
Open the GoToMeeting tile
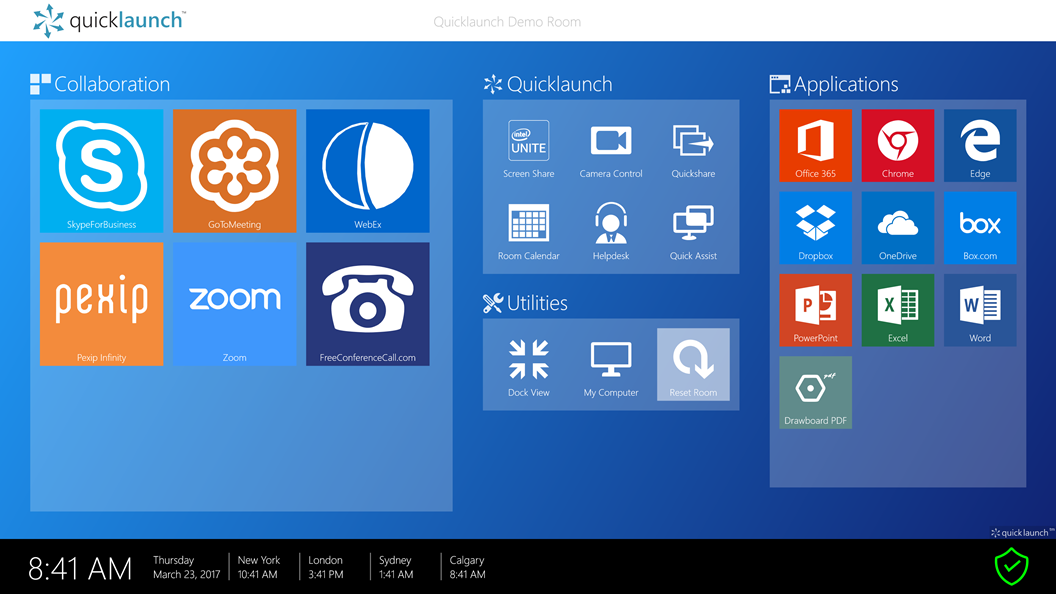[x=234, y=171]
